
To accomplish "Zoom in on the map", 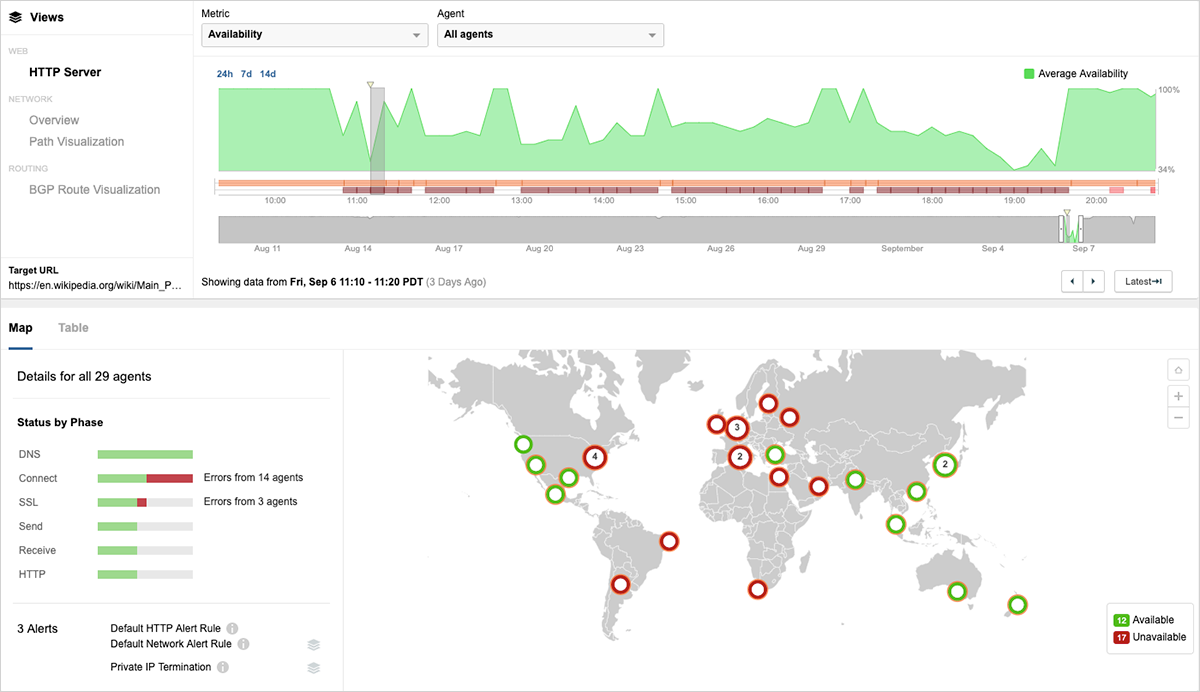I will [x=1179, y=395].
